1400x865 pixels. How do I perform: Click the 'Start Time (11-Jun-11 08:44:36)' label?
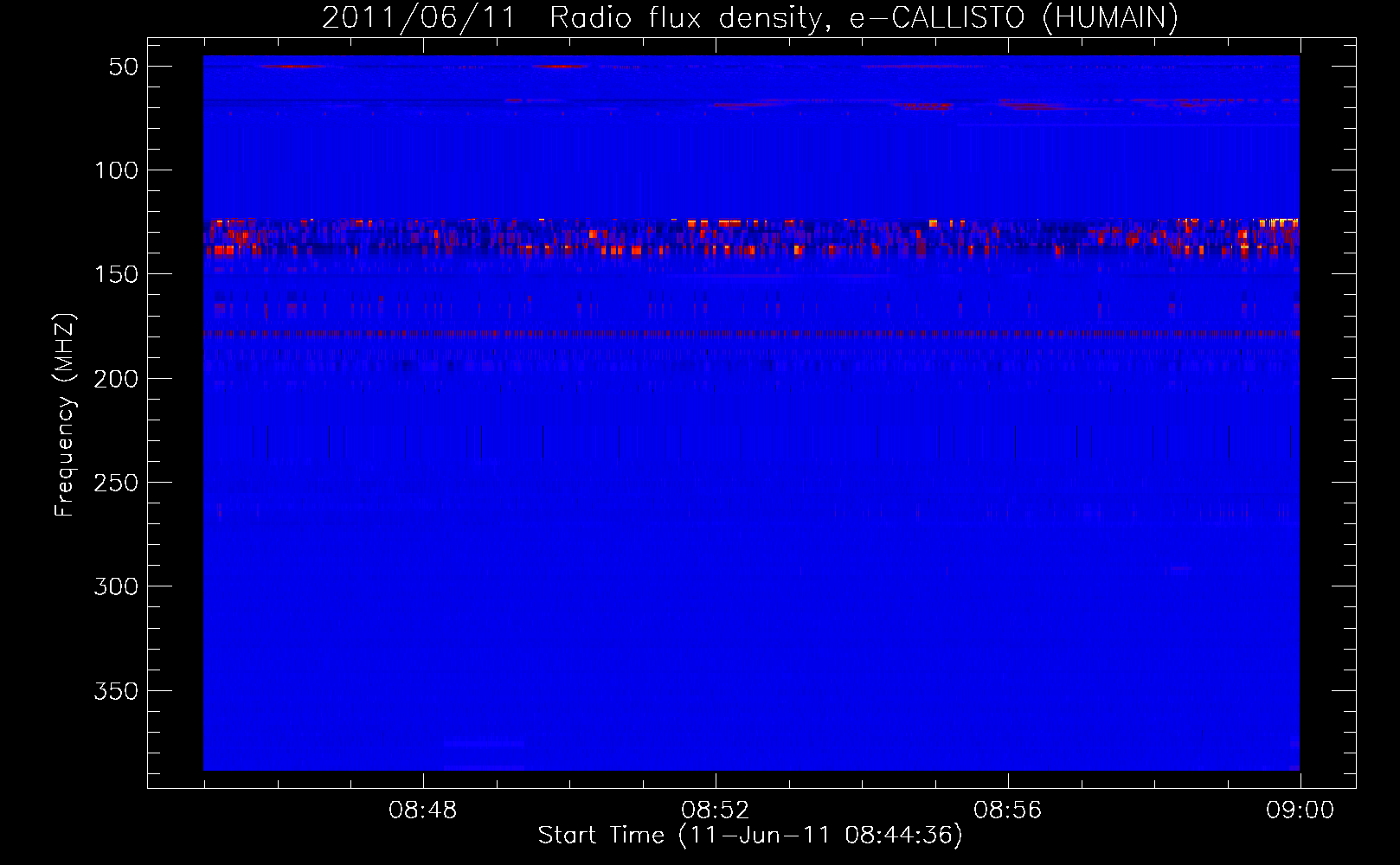[x=750, y=836]
